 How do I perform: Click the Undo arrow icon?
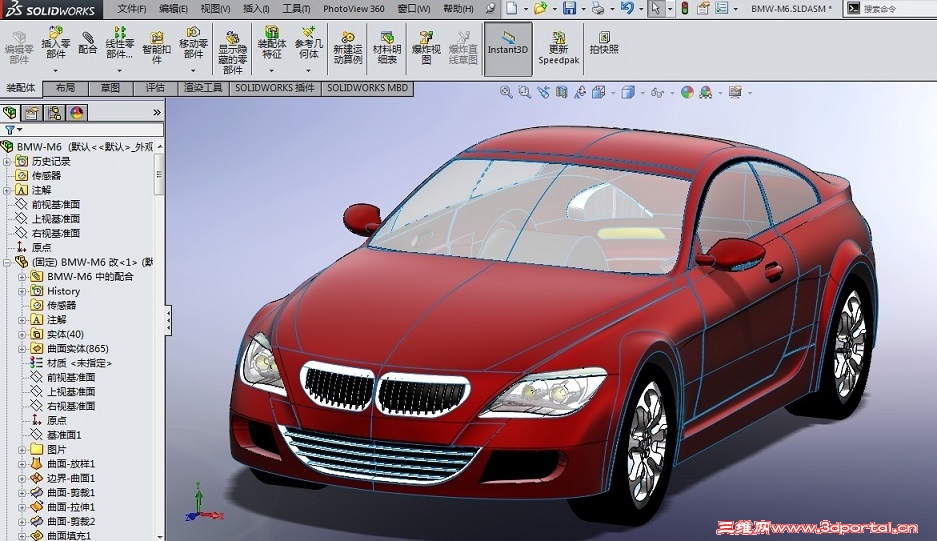click(627, 8)
